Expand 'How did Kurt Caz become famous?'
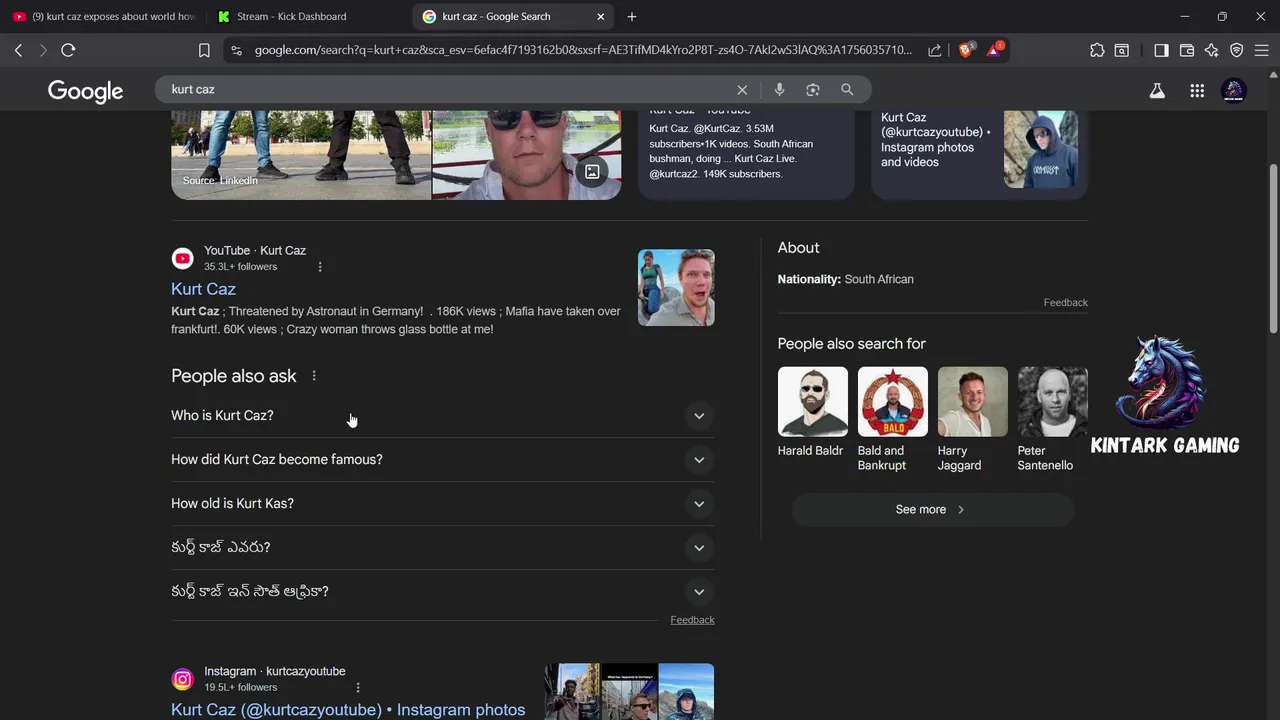The width and height of the screenshot is (1280, 720). click(x=442, y=460)
